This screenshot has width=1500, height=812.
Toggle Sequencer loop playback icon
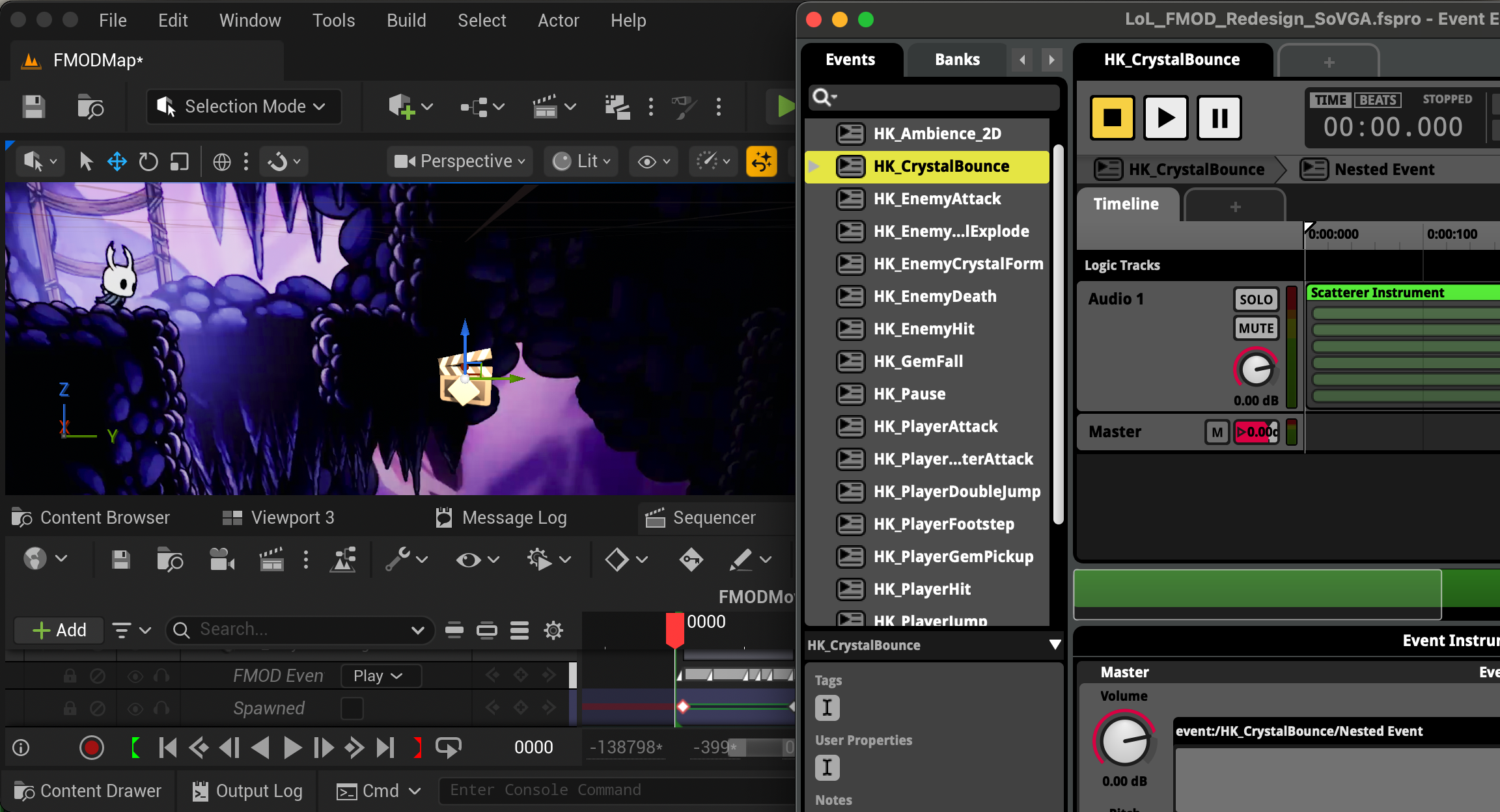pyautogui.click(x=449, y=748)
